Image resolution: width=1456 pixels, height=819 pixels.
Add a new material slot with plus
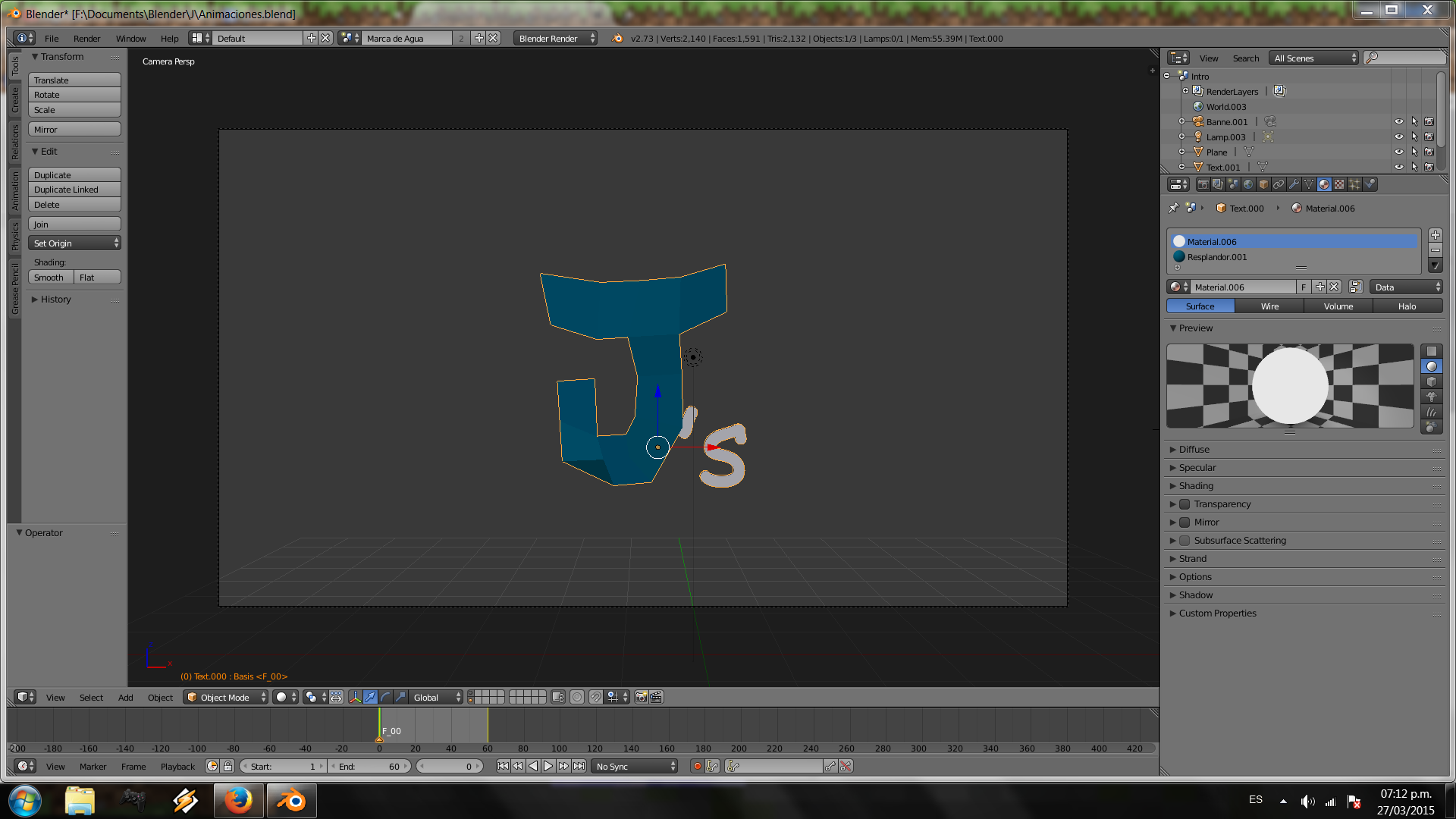coord(1435,235)
